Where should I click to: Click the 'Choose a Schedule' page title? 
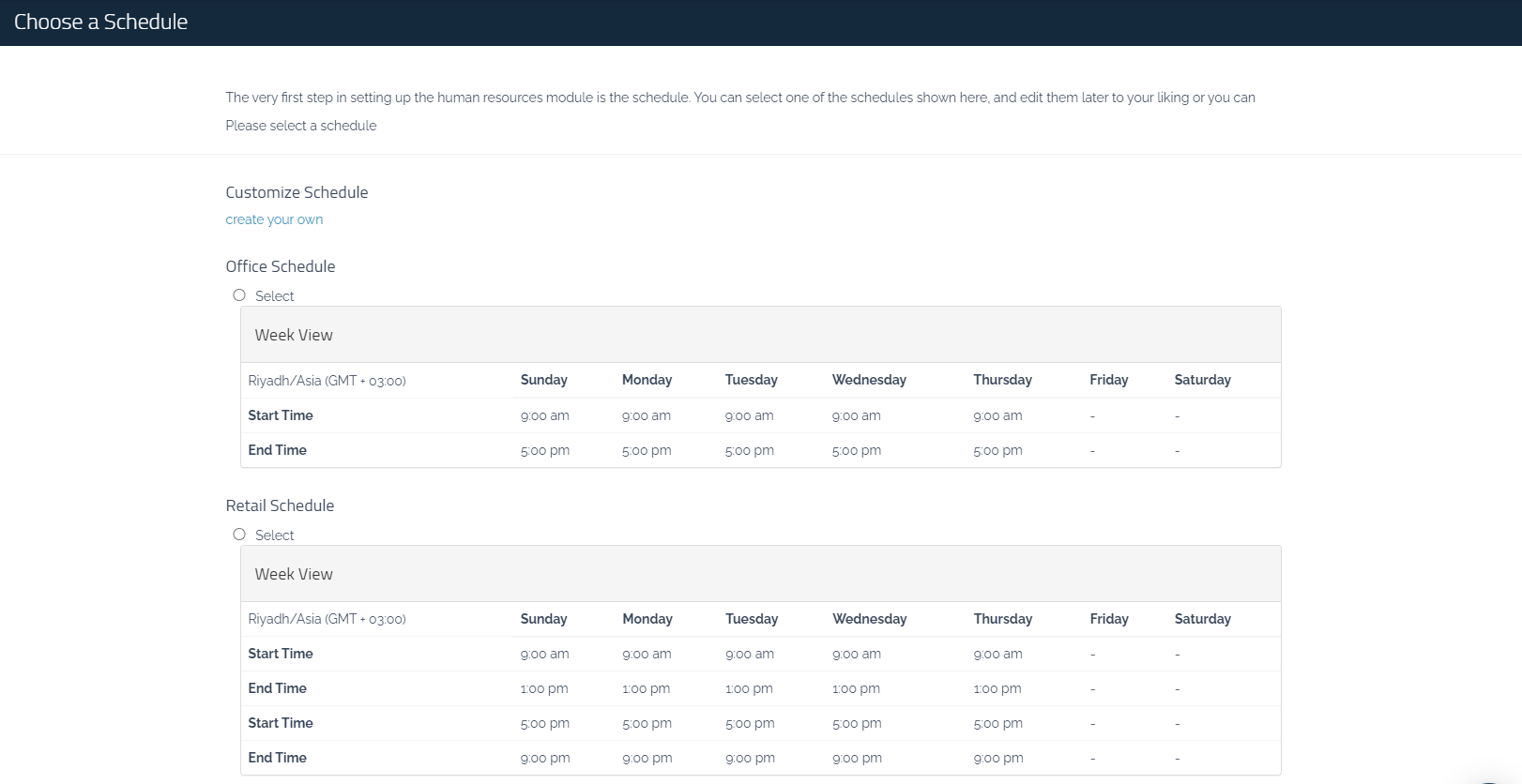100,23
